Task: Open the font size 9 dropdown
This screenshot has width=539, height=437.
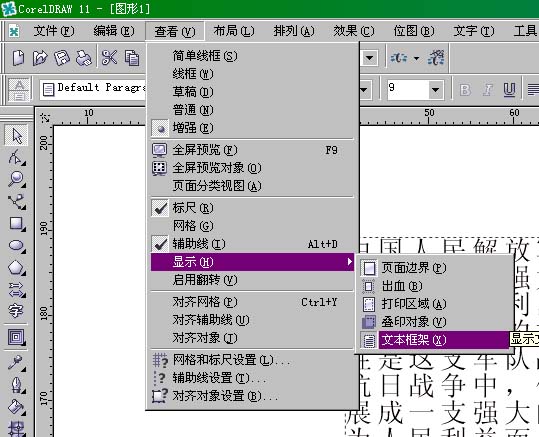Action: (x=435, y=90)
